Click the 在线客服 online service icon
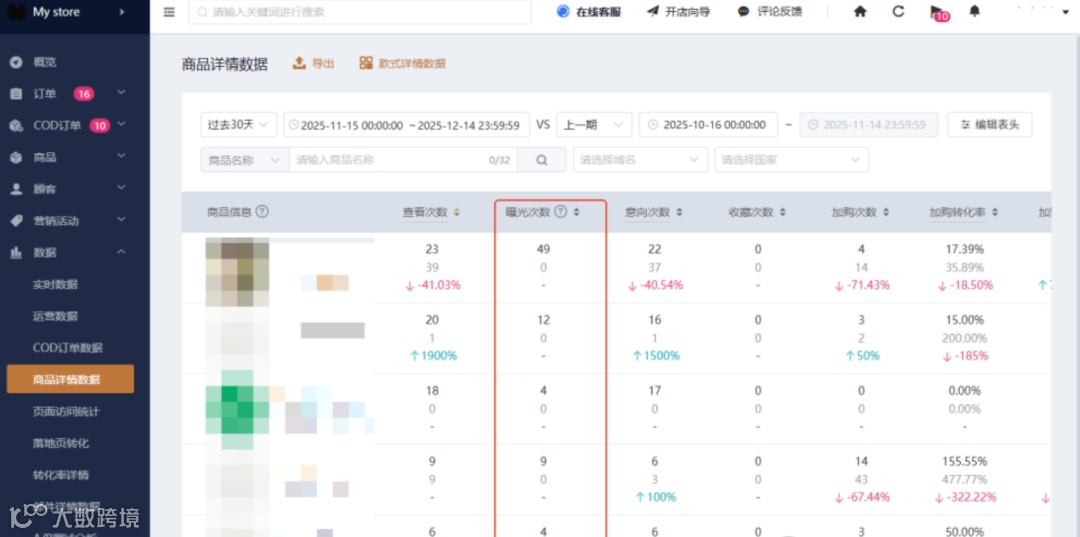This screenshot has width=1080, height=537. [x=563, y=12]
